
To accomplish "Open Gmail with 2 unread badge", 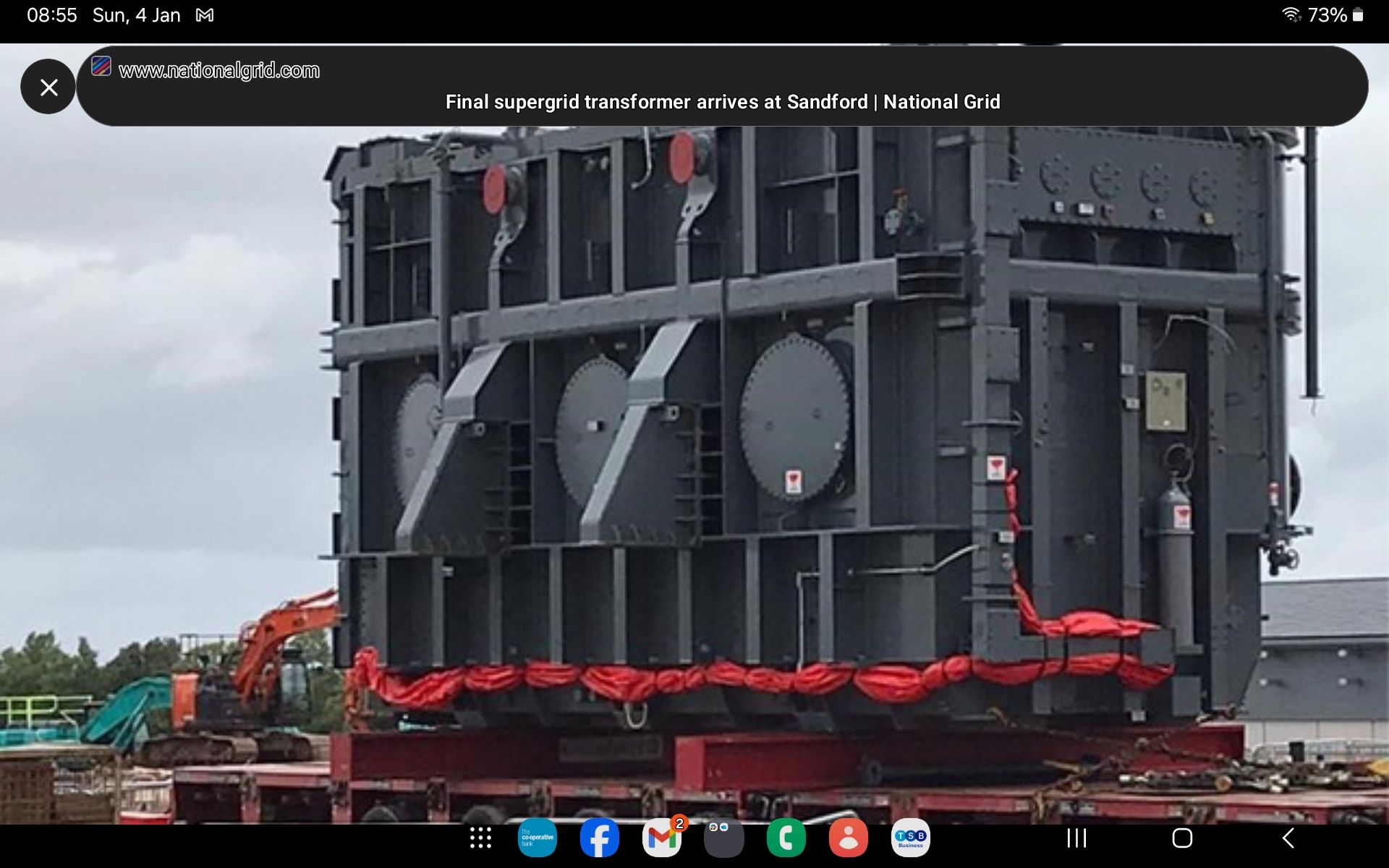I will [x=661, y=838].
